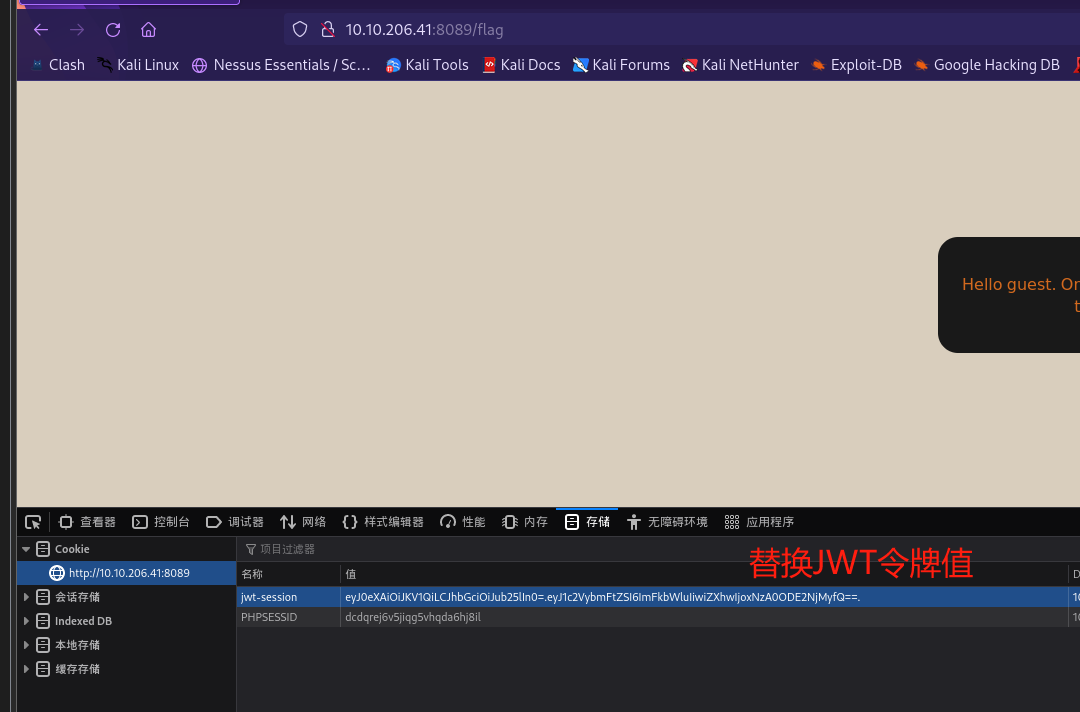
Task: Go to the home page icon
Action: coord(148,30)
